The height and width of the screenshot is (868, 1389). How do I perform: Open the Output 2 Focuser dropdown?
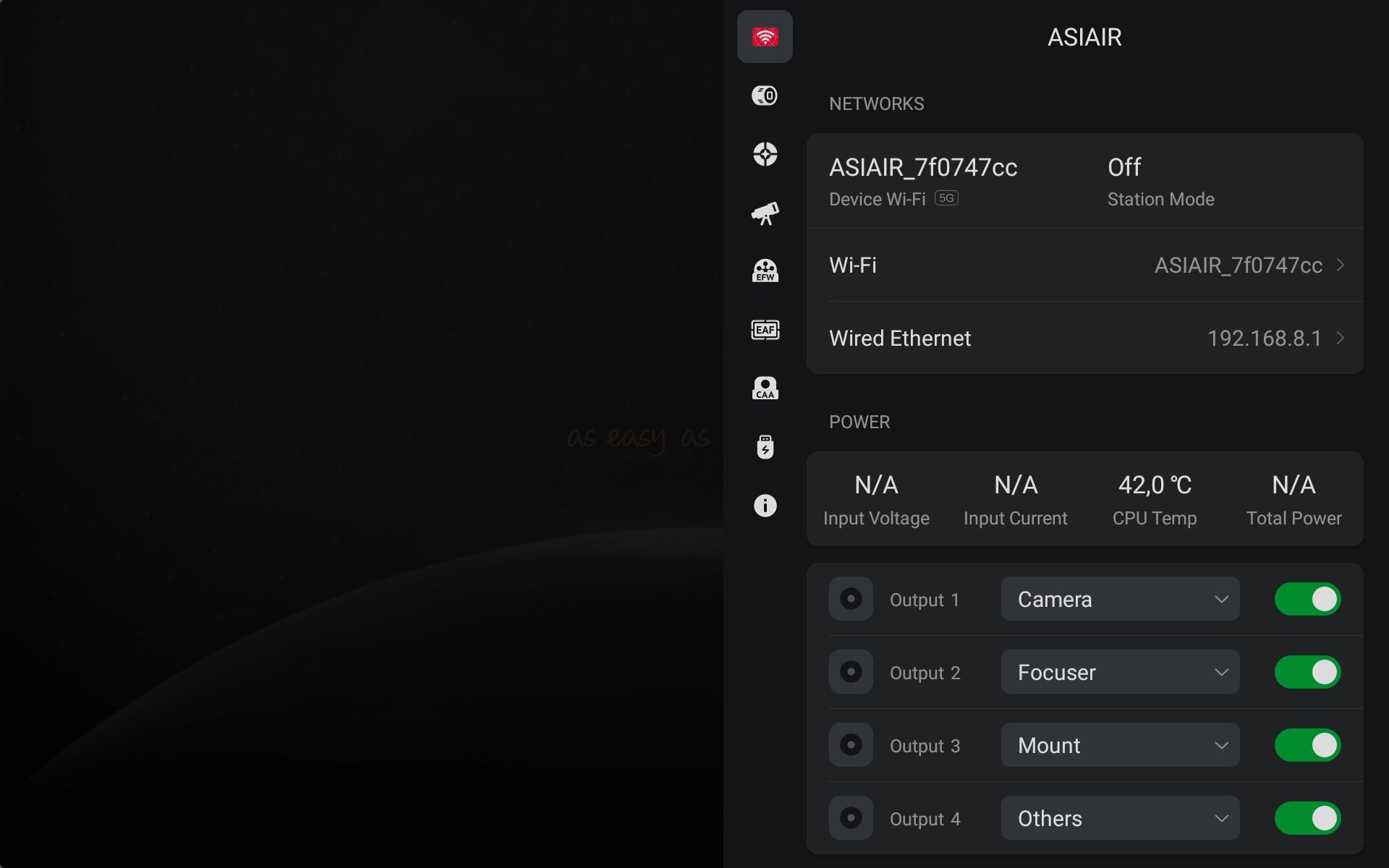tap(1120, 672)
